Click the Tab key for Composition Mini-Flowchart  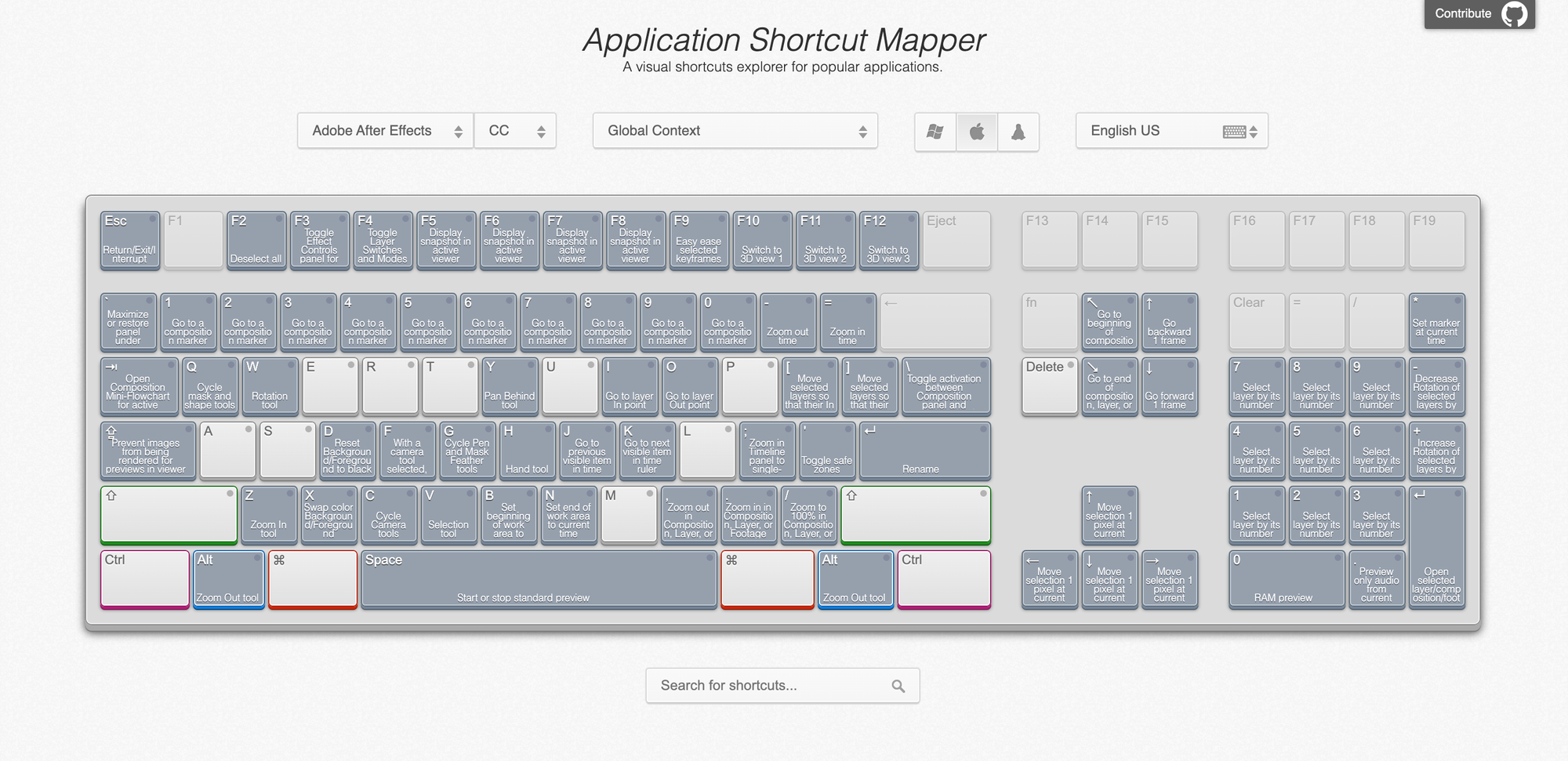point(140,386)
